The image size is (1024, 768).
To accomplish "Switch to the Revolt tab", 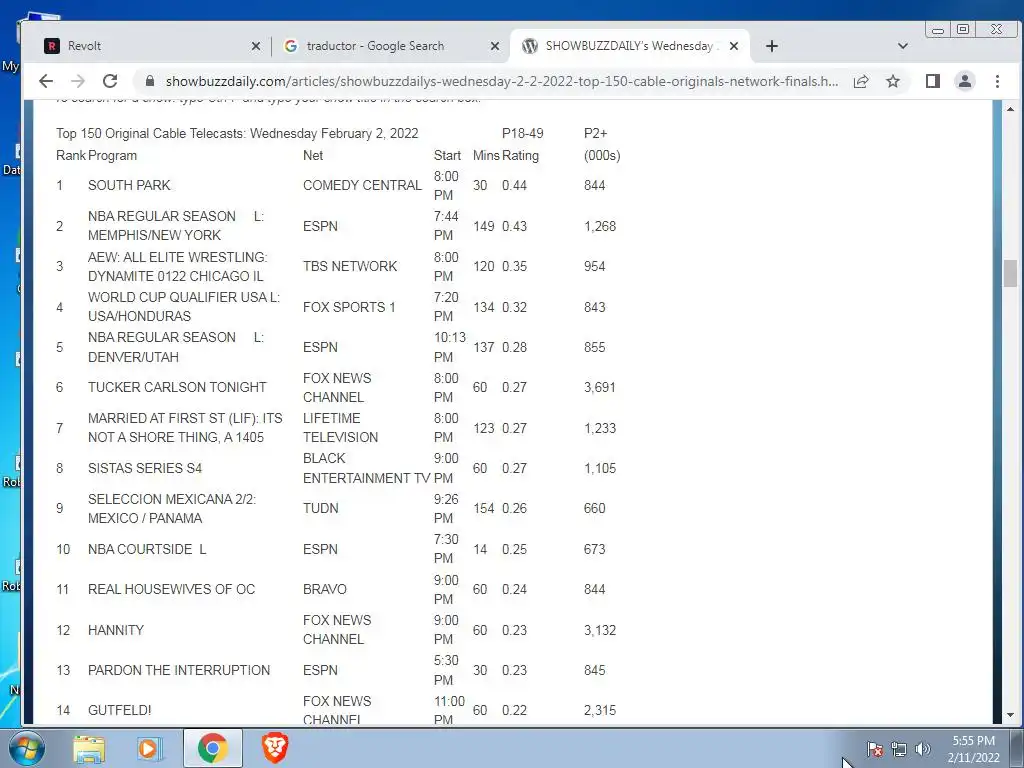I will click(x=153, y=46).
